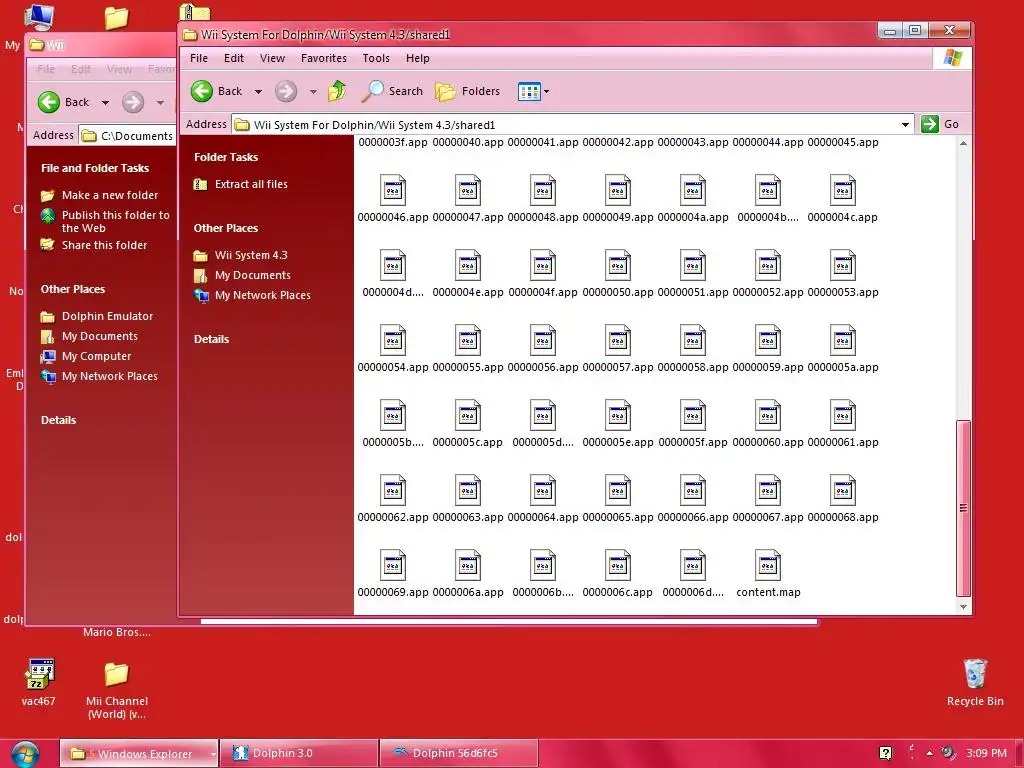The image size is (1024, 768).
Task: Select file 00000050.app icon
Action: tap(618, 266)
